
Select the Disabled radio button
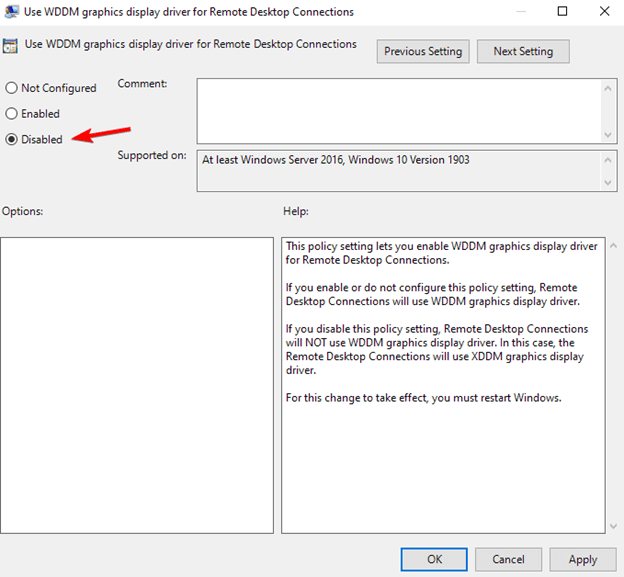[x=12, y=139]
